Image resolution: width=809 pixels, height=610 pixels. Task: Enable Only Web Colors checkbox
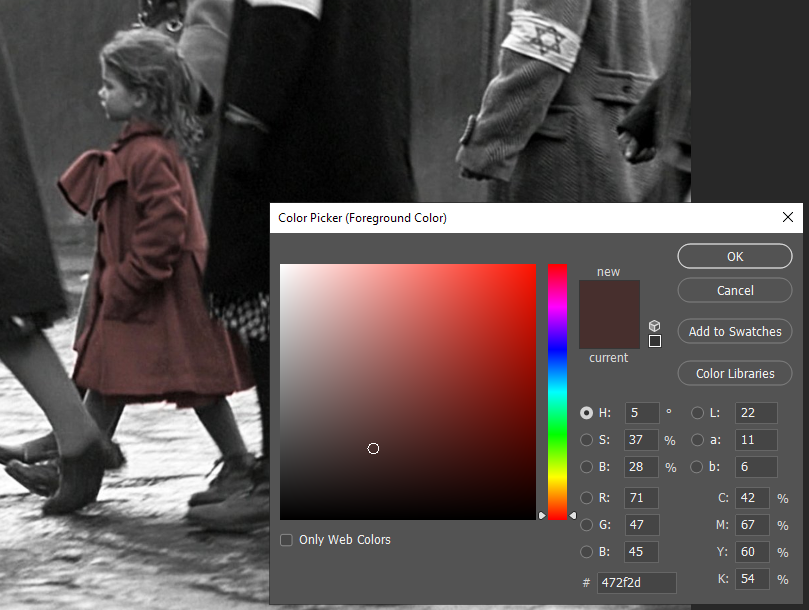pyautogui.click(x=286, y=540)
